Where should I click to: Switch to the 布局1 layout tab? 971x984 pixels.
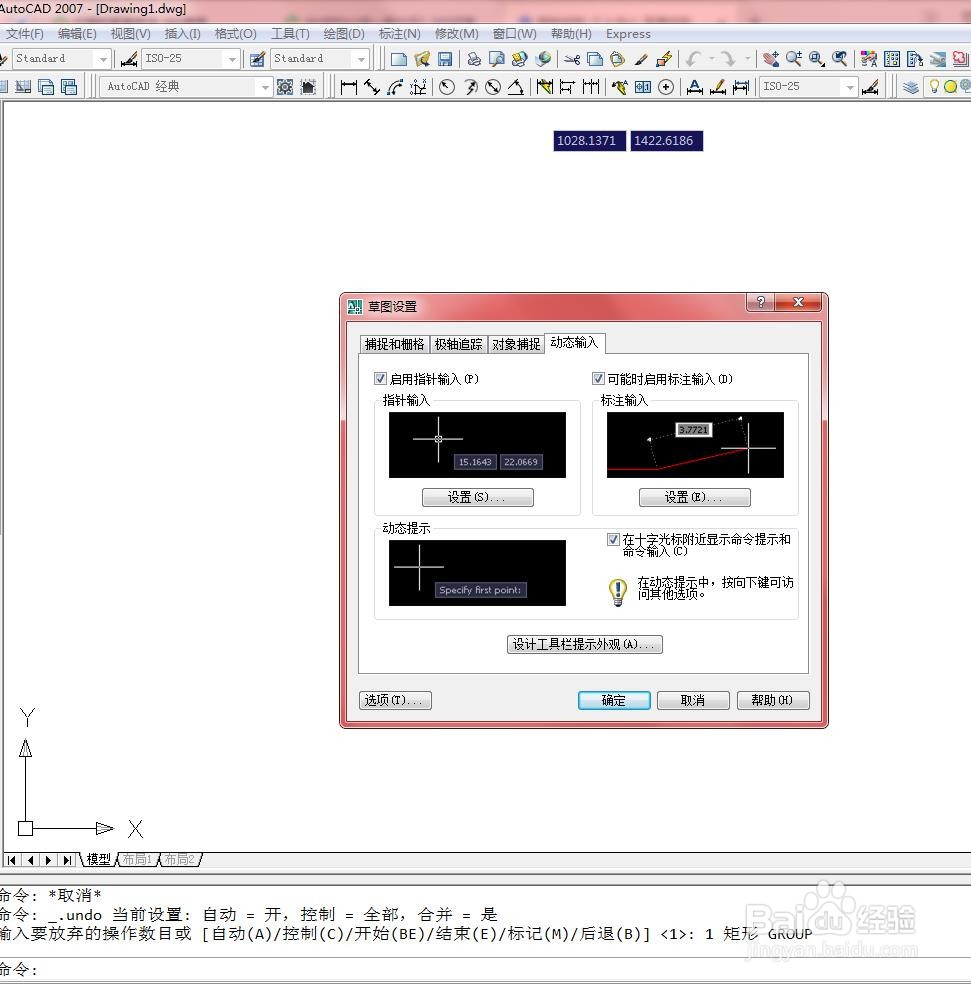pyautogui.click(x=137, y=859)
